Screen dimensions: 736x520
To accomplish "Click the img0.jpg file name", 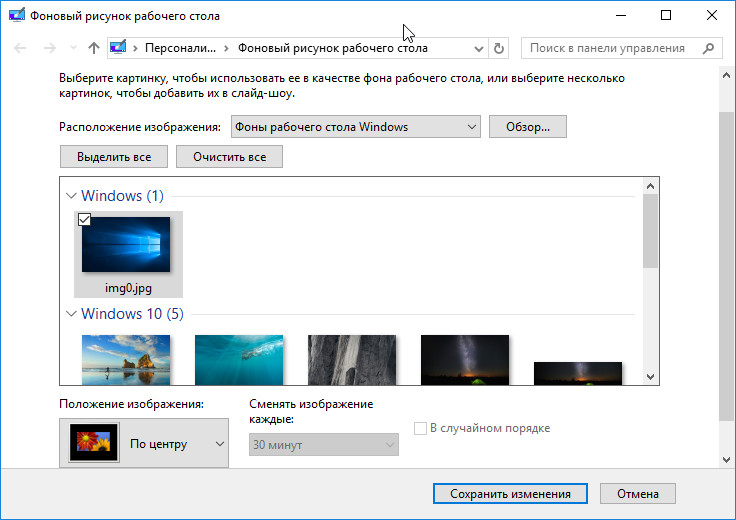I will pos(128,288).
